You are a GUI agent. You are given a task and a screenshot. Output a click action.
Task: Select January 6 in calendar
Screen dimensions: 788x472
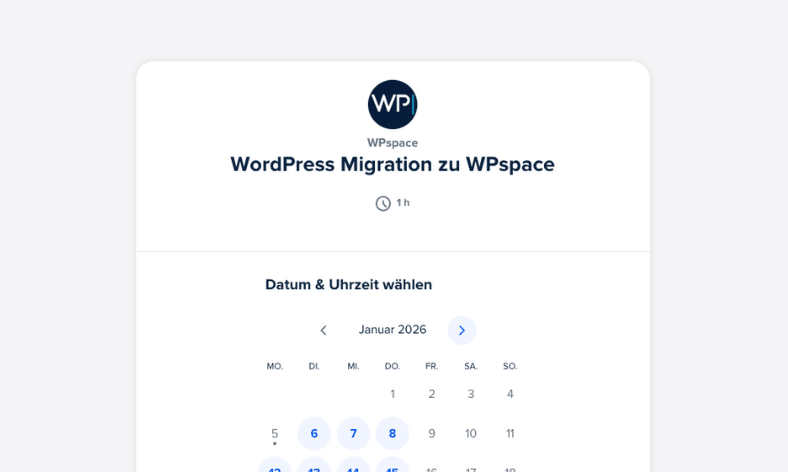tap(314, 433)
